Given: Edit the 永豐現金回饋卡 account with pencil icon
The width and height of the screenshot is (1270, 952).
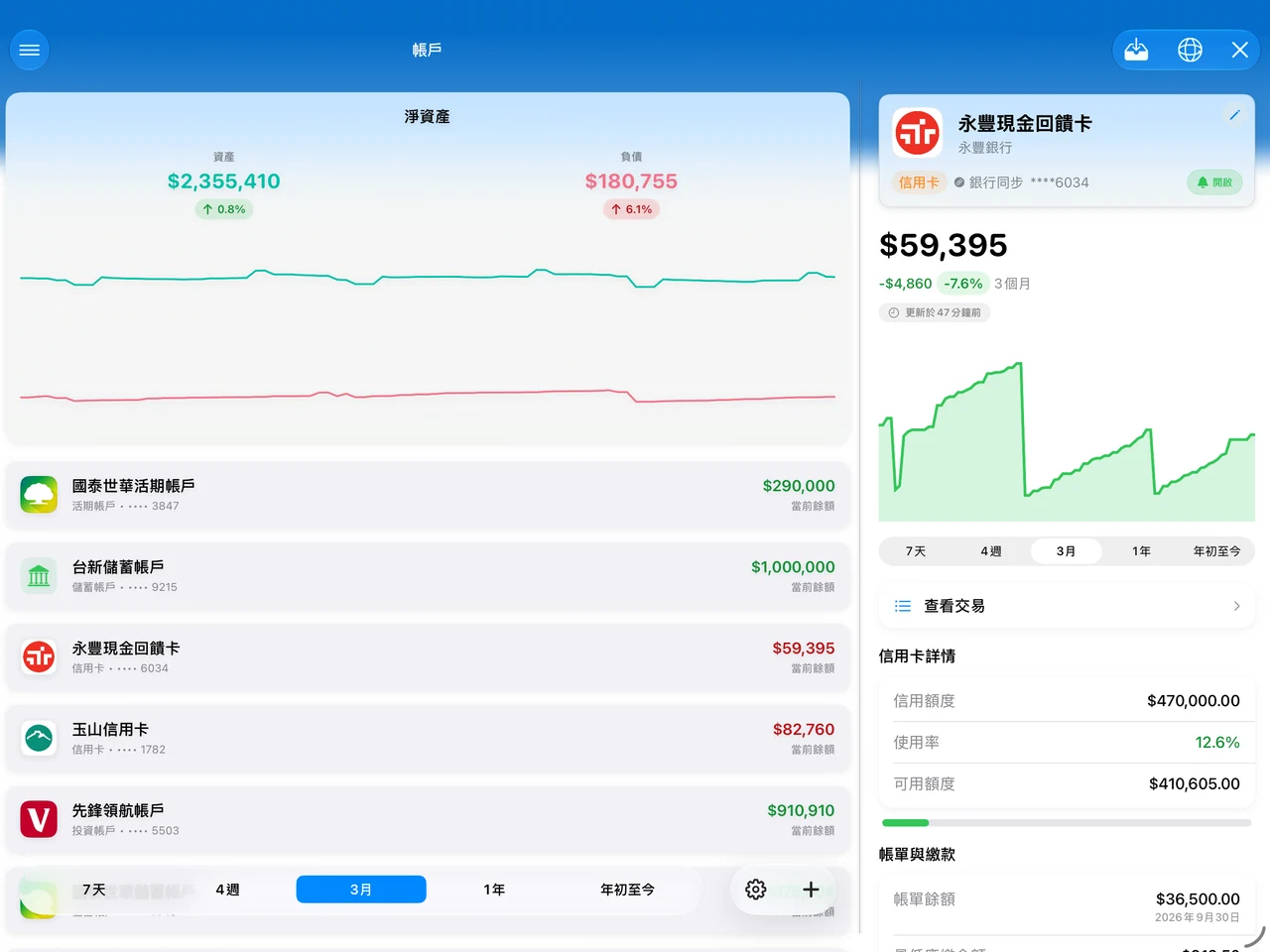Looking at the screenshot, I should pyautogui.click(x=1234, y=115).
